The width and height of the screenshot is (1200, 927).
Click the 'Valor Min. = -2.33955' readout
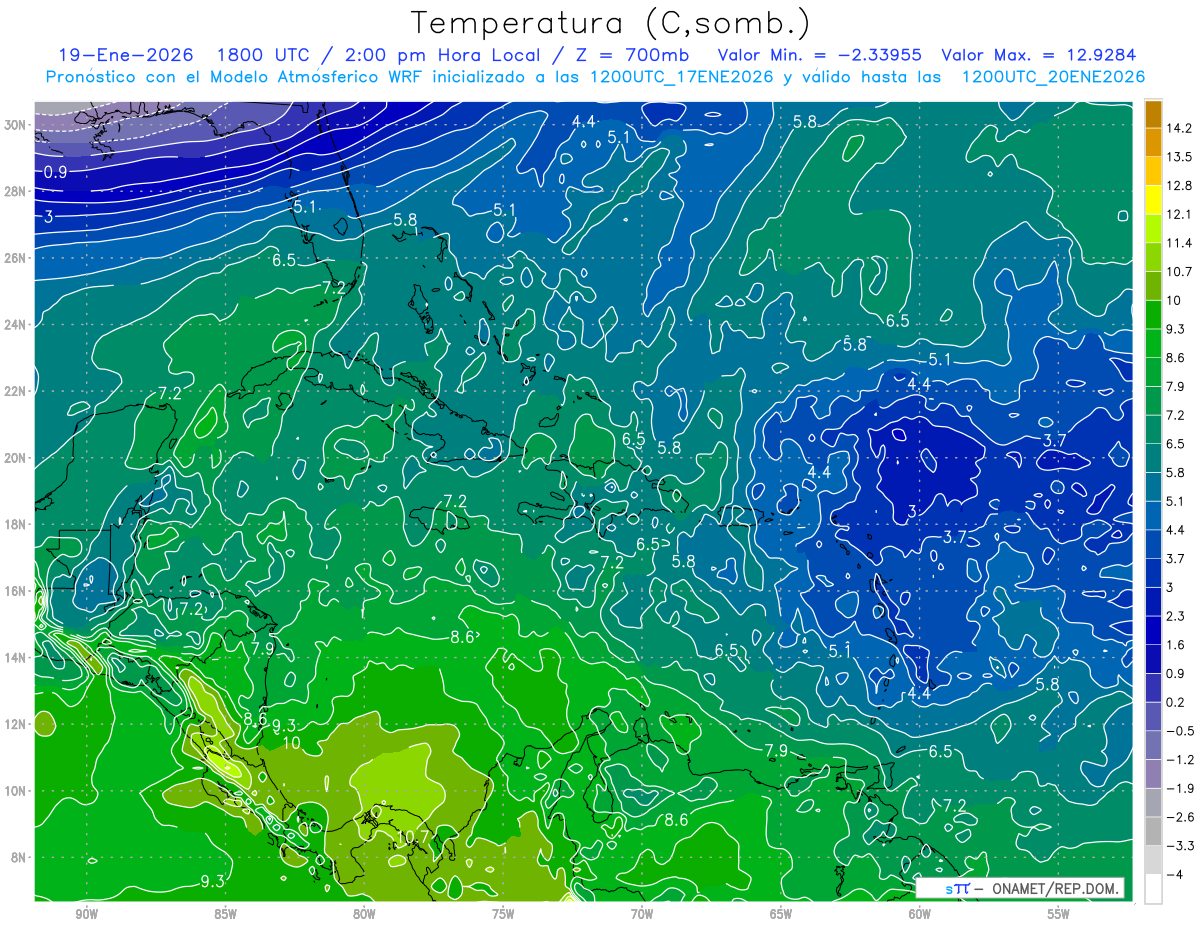(820, 55)
